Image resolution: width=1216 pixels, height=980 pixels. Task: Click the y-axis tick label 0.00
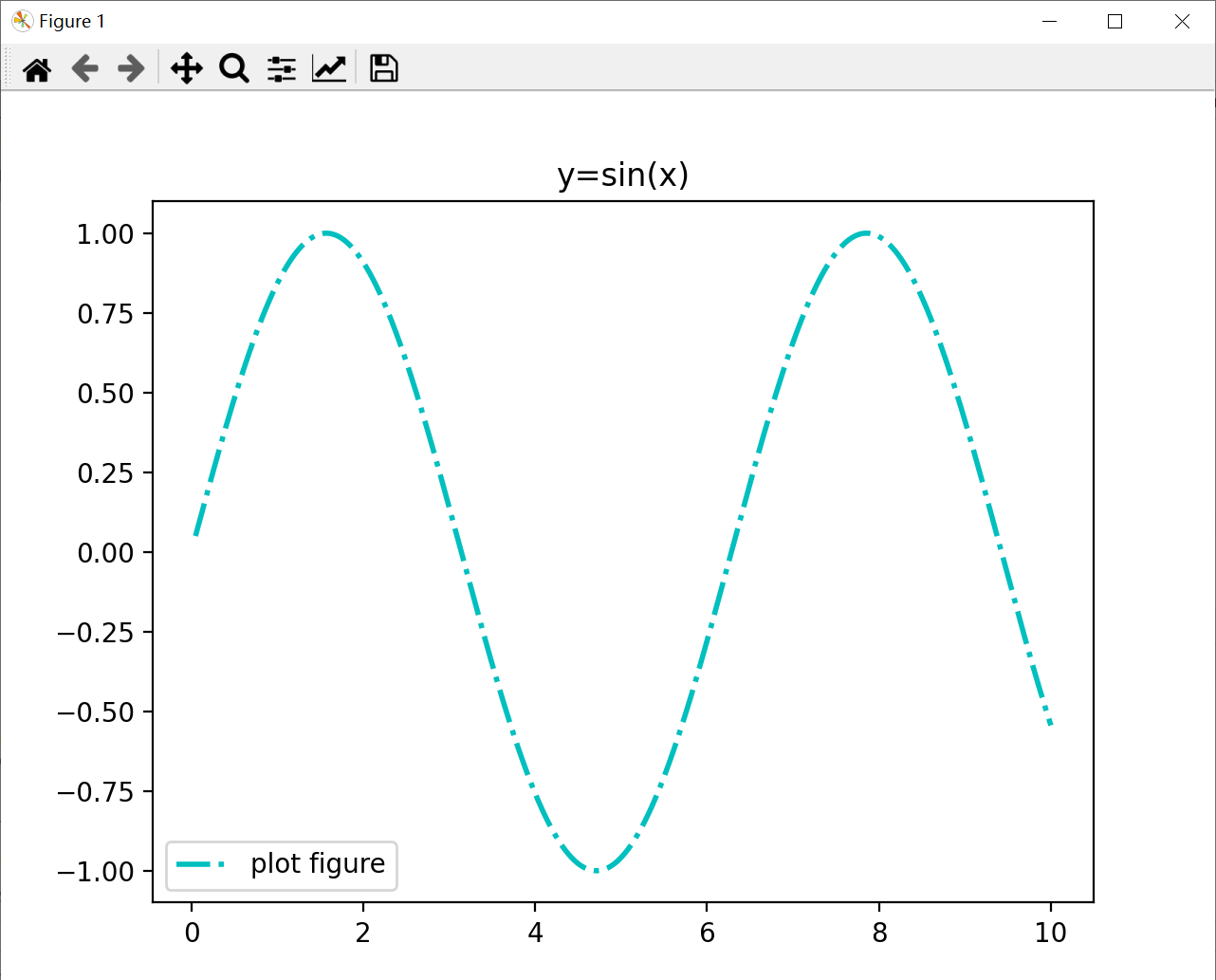[105, 553]
